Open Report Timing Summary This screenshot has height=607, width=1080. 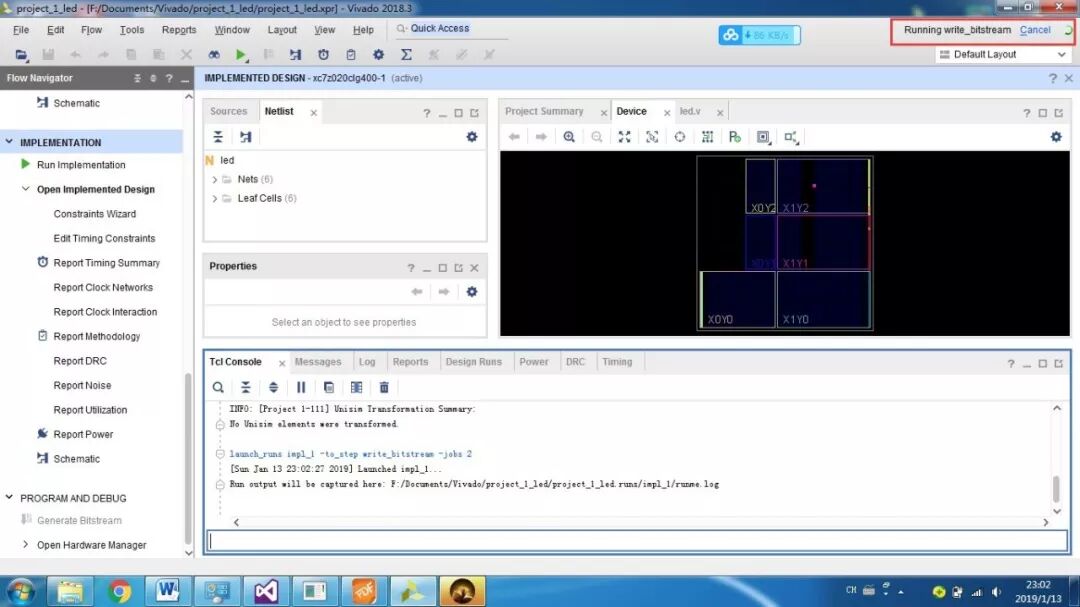(x=107, y=263)
